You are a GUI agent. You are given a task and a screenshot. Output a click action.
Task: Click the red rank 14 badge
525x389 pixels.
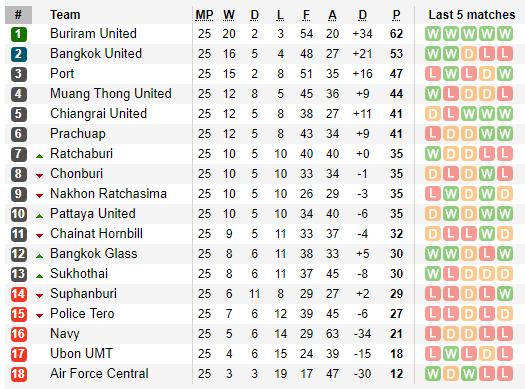pos(18,294)
